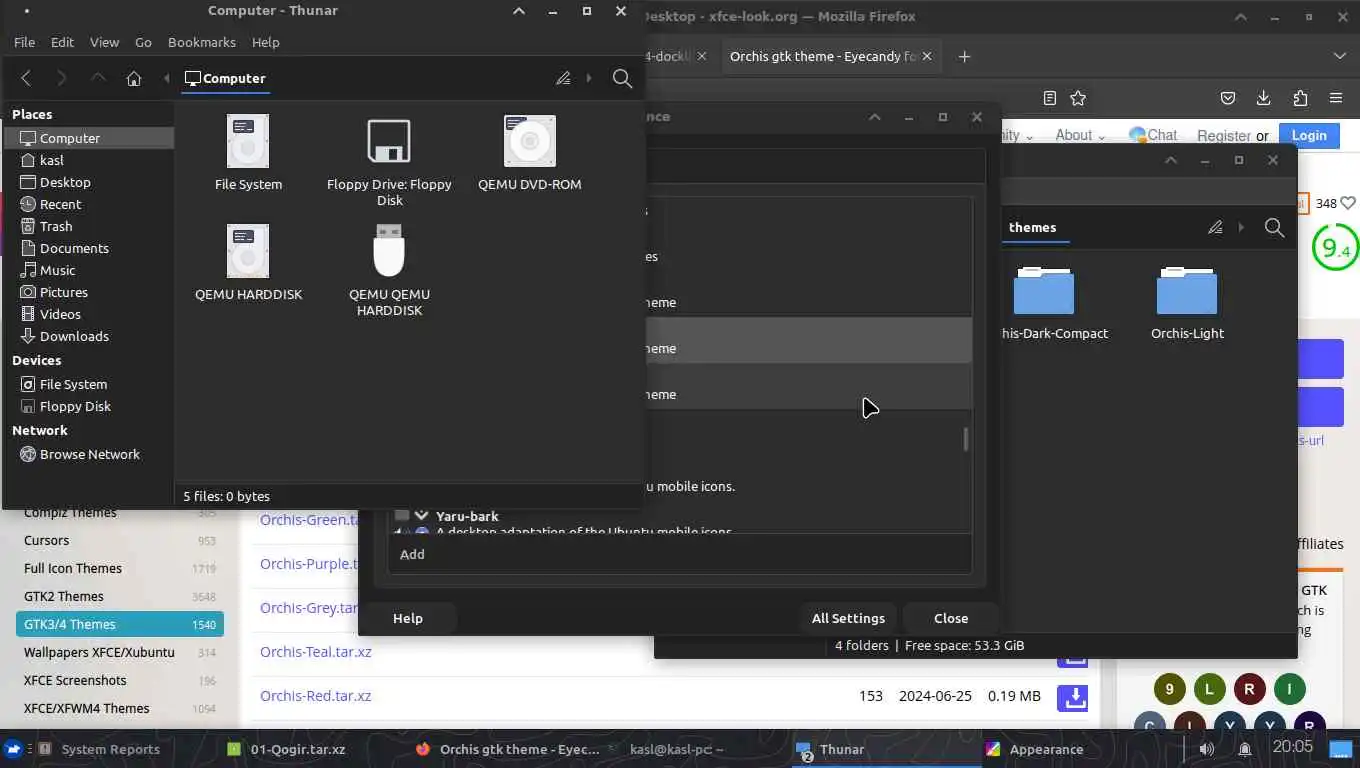The width and height of the screenshot is (1360, 768).
Task: Open Orchis-Teal.tar.xz file link
Action: coord(316,652)
